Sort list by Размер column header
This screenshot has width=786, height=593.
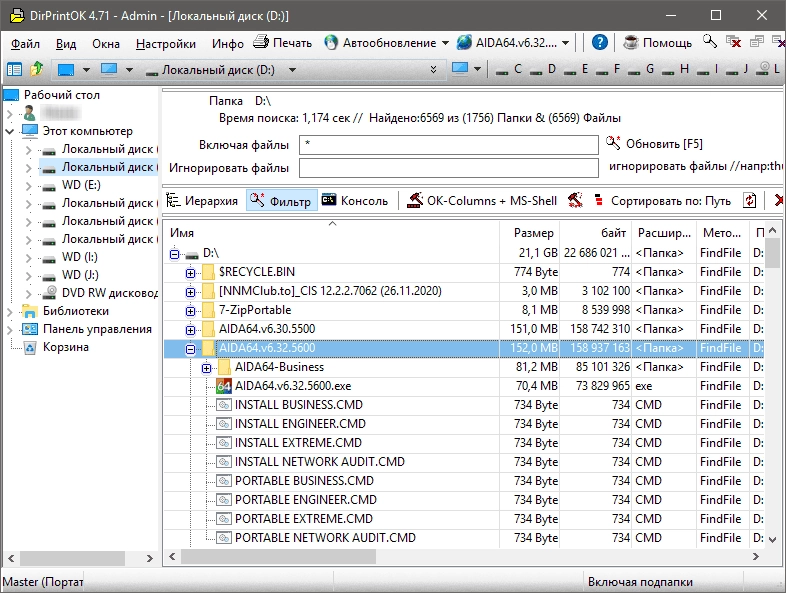529,233
